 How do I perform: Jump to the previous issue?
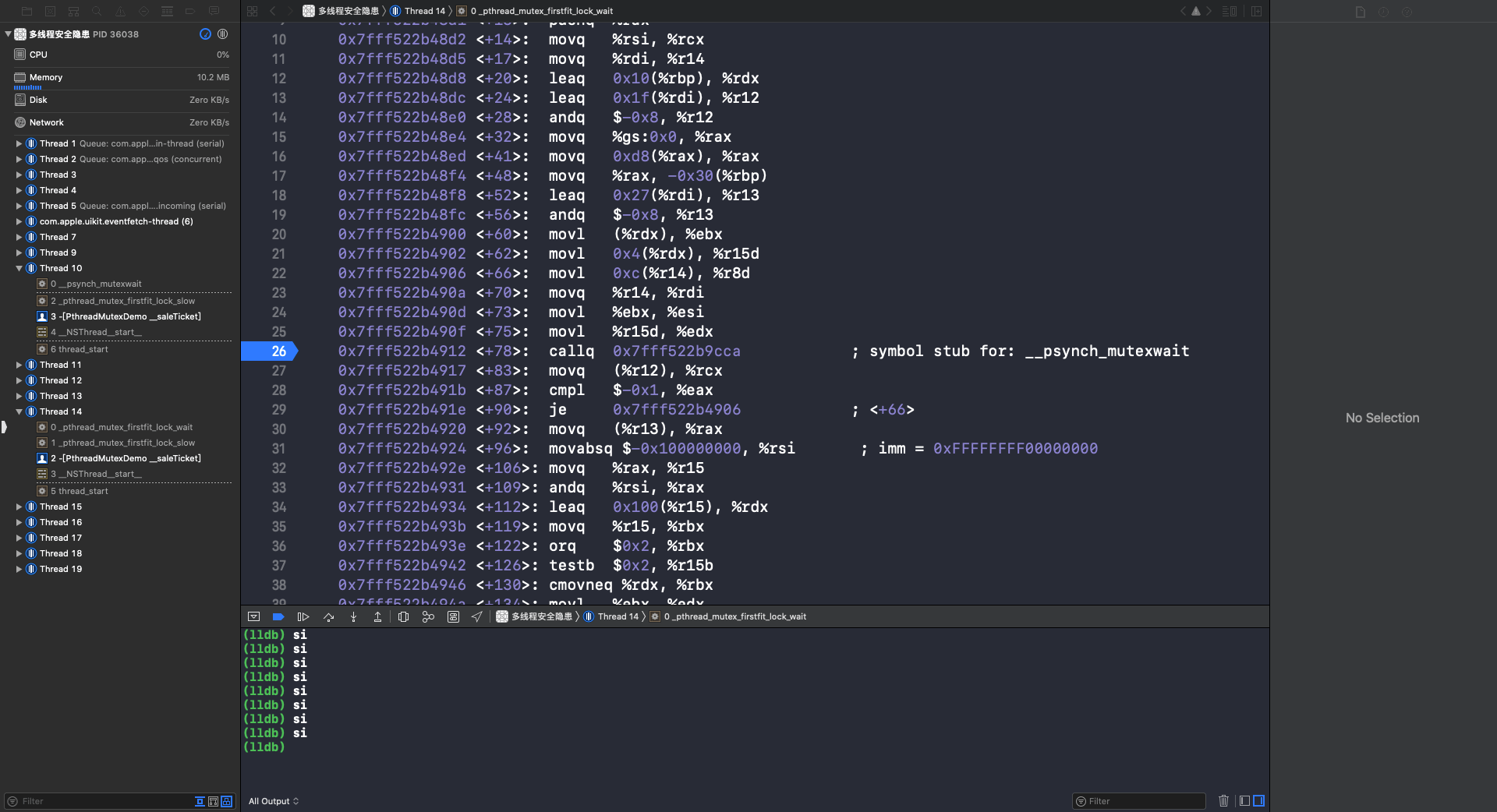(1183, 11)
